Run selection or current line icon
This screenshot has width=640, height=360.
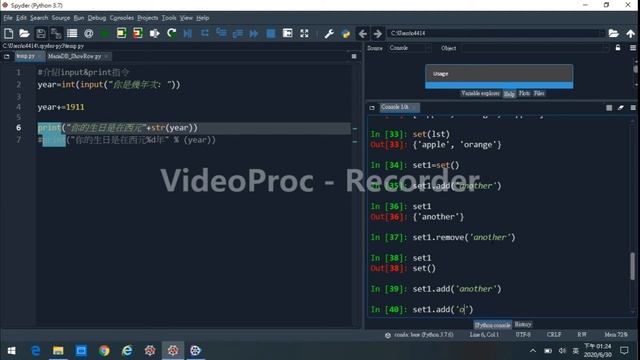point(154,33)
